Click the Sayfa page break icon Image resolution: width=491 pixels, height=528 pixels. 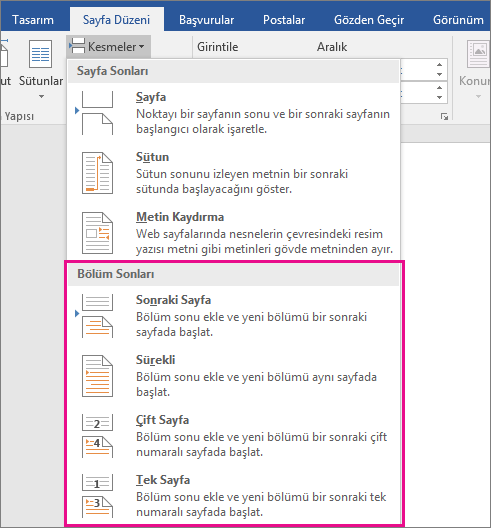(97, 113)
